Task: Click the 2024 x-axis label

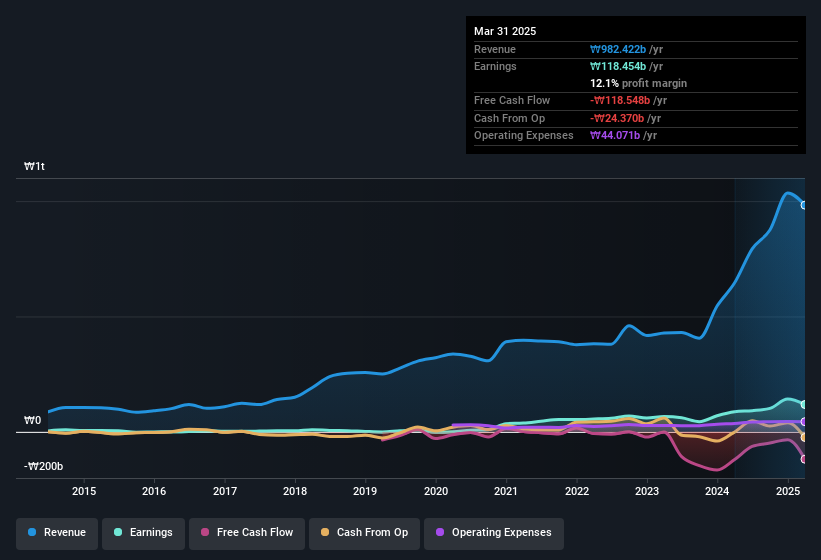Action: pyautogui.click(x=717, y=491)
